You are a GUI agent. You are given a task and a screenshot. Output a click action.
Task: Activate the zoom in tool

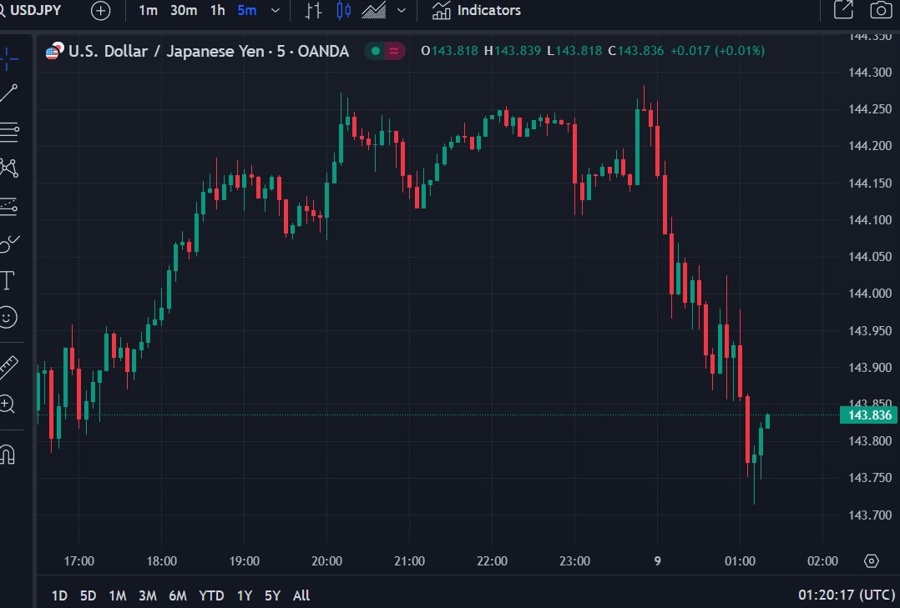click(8, 404)
